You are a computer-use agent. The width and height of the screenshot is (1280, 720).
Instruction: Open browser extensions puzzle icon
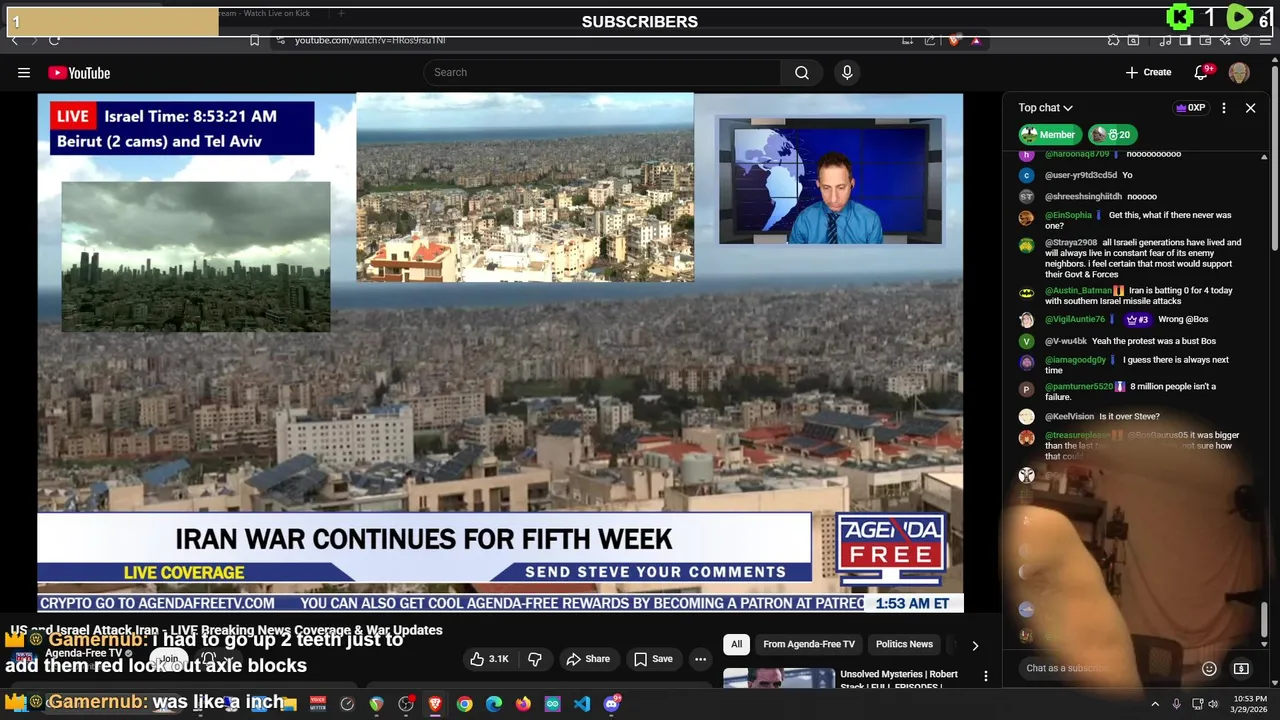tap(1113, 40)
